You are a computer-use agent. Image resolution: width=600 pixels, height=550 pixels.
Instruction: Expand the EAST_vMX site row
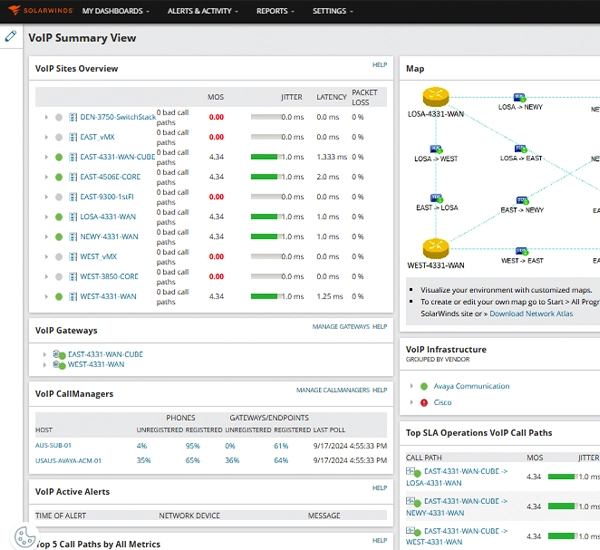click(46, 137)
